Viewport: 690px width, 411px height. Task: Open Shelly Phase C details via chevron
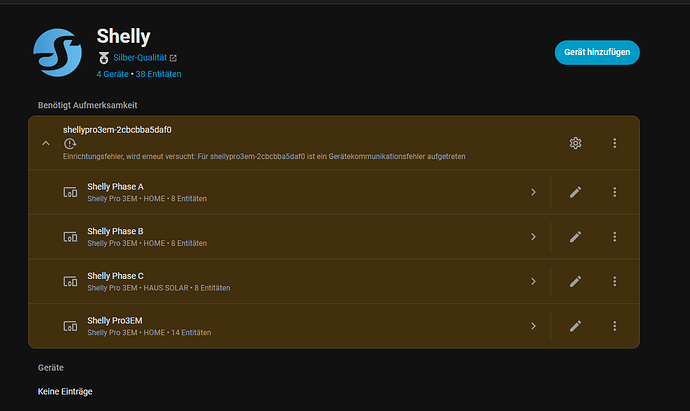tap(533, 281)
